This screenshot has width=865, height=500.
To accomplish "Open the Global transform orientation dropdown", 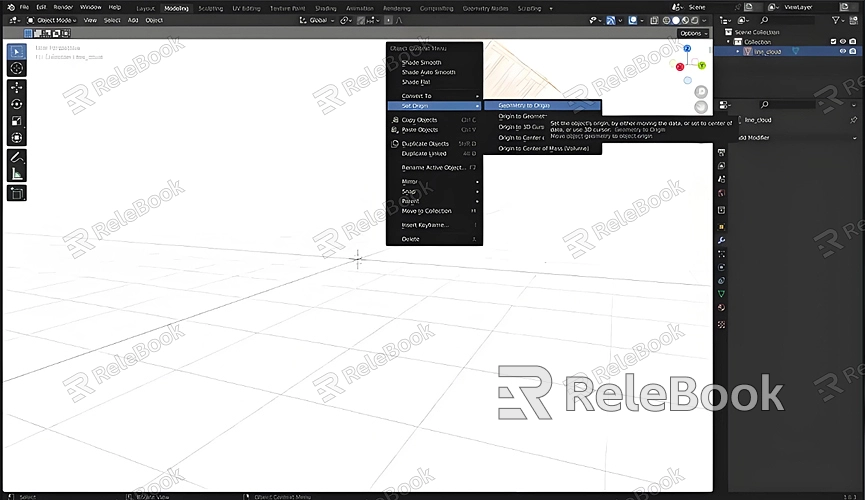I will coord(317,20).
